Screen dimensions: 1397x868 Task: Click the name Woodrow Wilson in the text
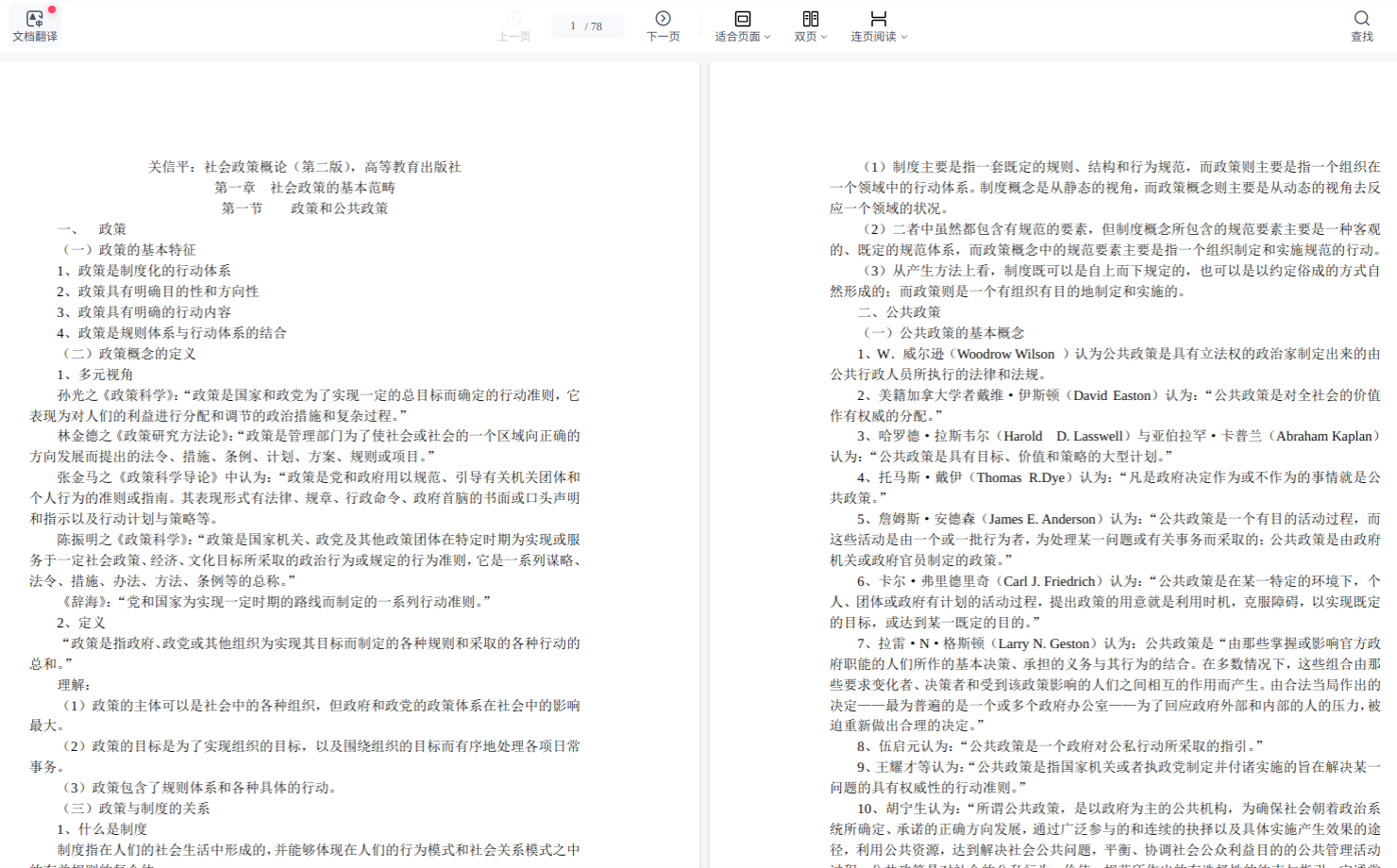click(x=1005, y=355)
